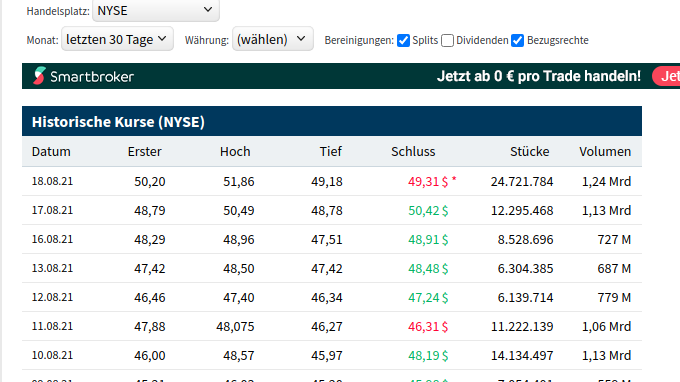Click the Hoch column header
The width and height of the screenshot is (680, 382).
(235, 151)
